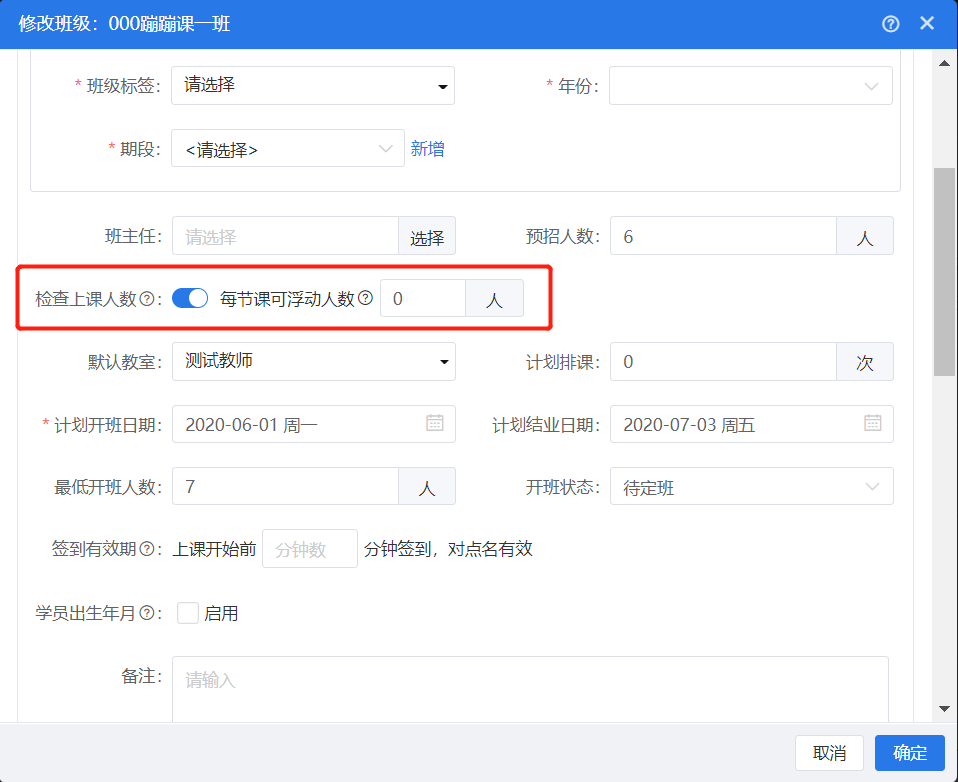958x782 pixels.
Task: Click calendar icon in 计划开班日期 field
Action: 435,423
